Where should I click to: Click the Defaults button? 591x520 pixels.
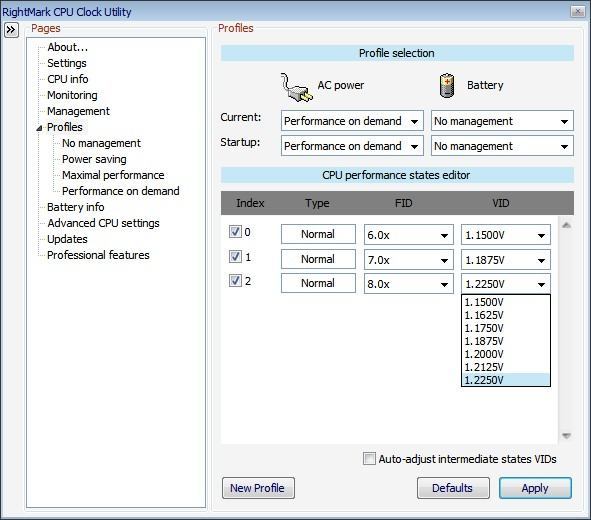pyautogui.click(x=453, y=488)
